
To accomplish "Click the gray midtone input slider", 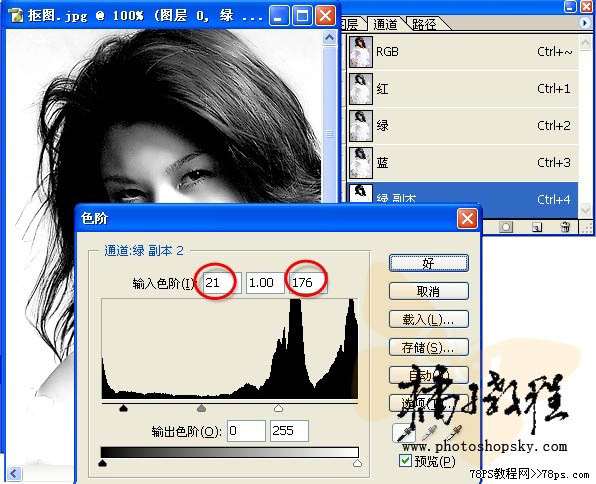I will (x=201, y=408).
